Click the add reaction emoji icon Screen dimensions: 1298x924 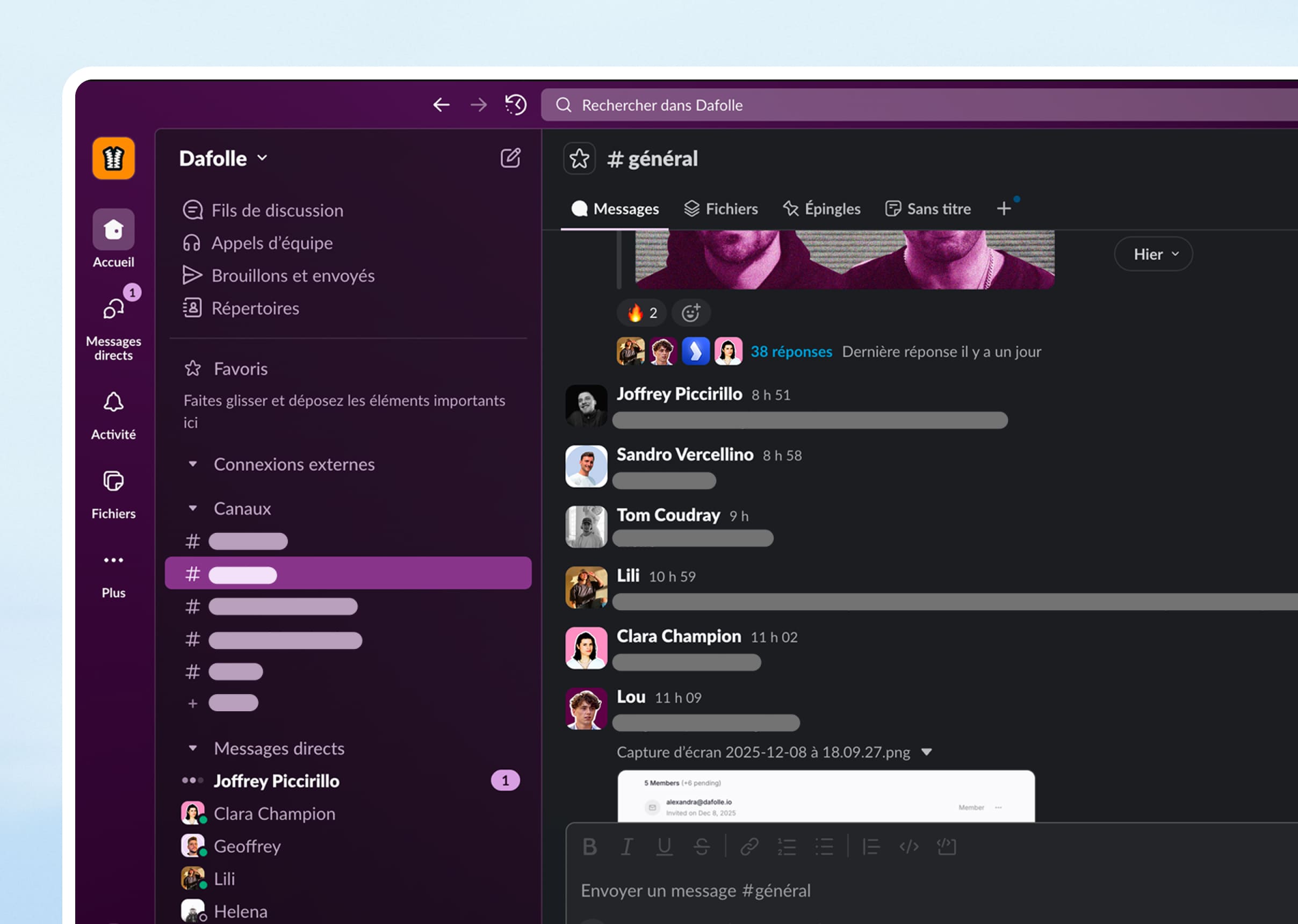pyautogui.click(x=691, y=313)
